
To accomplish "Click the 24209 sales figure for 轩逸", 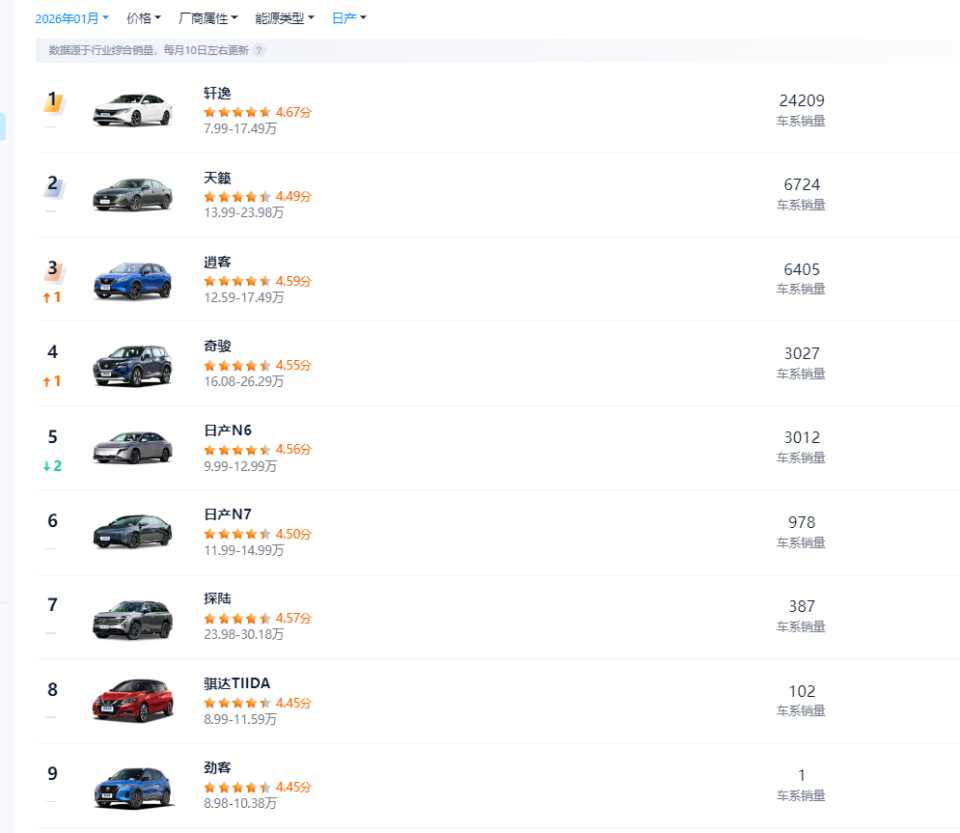I will click(801, 100).
